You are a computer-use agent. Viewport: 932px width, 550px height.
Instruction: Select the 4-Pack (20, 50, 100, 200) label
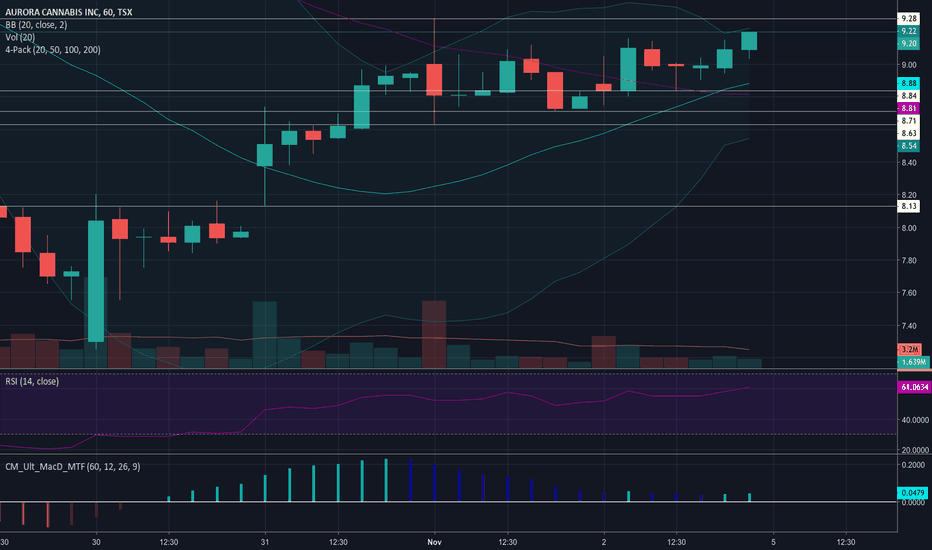pos(53,50)
